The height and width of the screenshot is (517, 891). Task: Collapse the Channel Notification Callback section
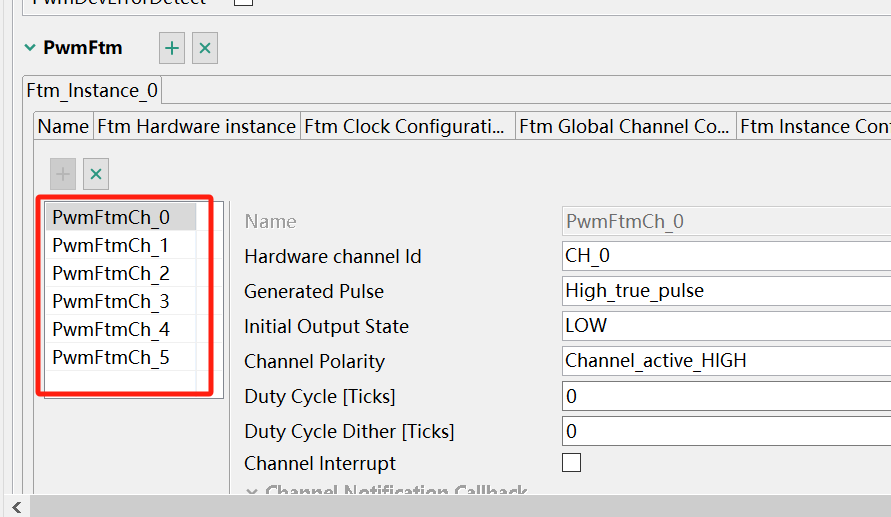click(251, 492)
